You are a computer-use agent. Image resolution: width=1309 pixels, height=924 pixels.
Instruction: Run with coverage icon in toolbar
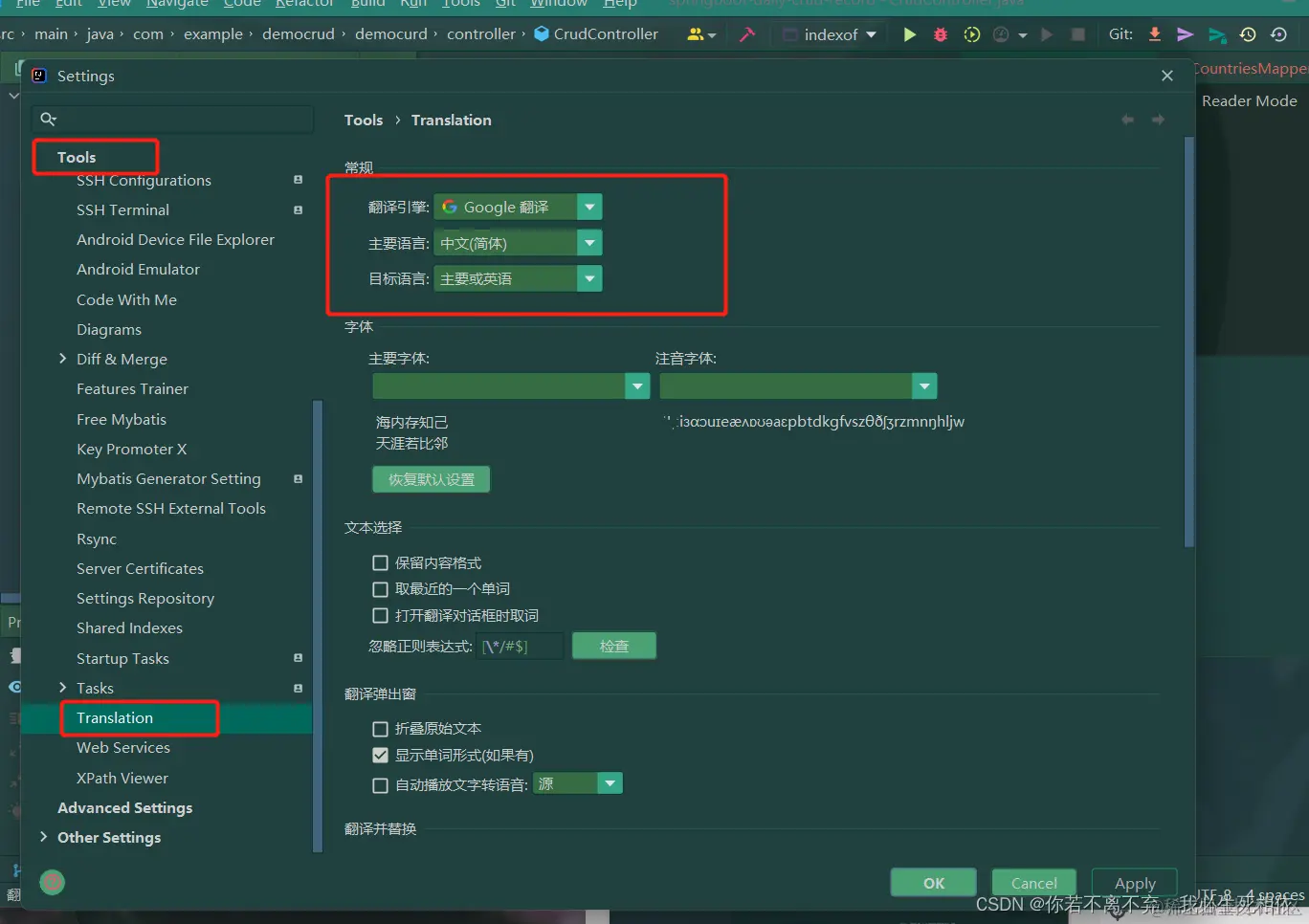(971, 34)
